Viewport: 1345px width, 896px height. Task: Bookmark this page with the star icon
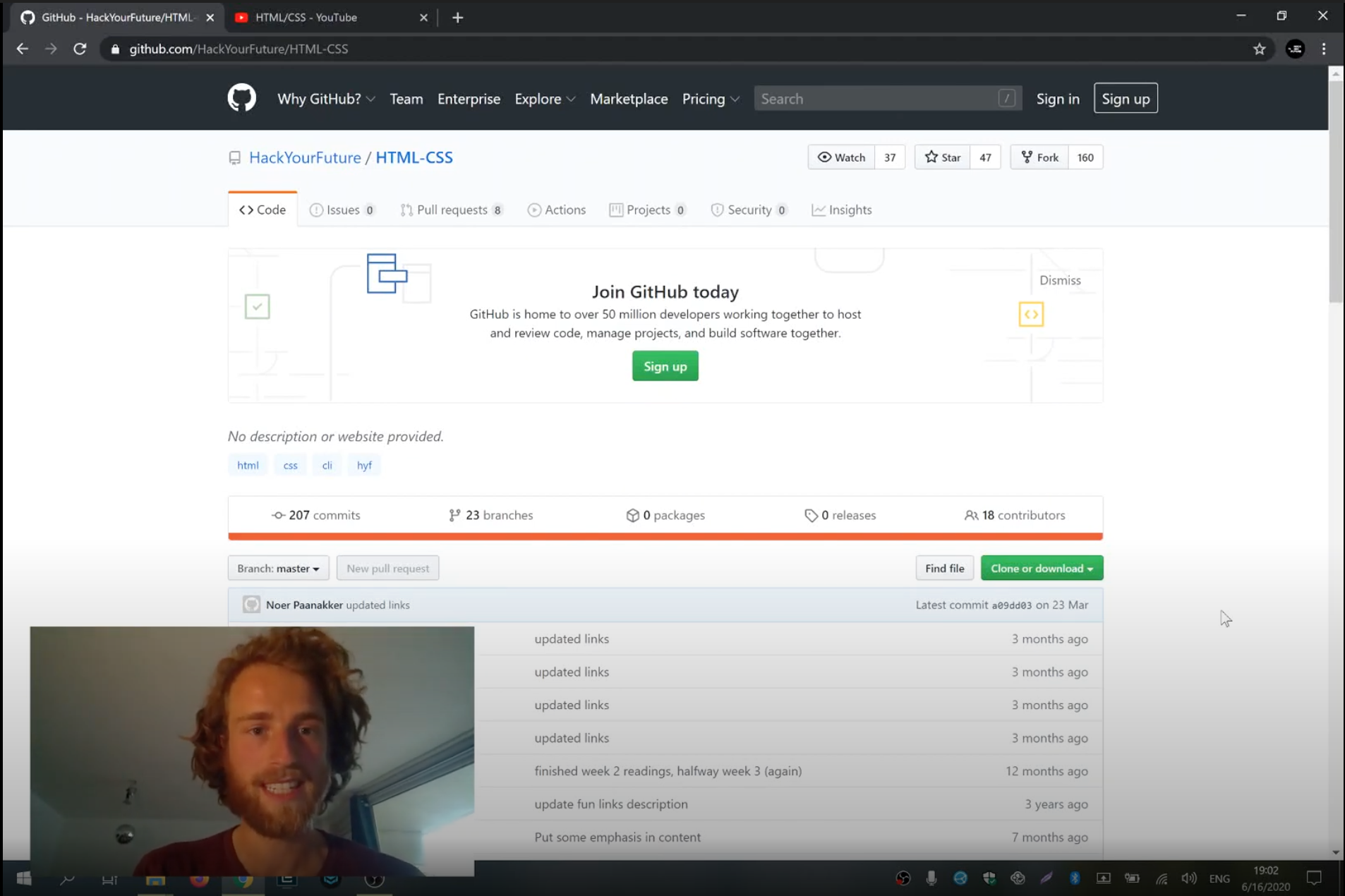point(1259,49)
